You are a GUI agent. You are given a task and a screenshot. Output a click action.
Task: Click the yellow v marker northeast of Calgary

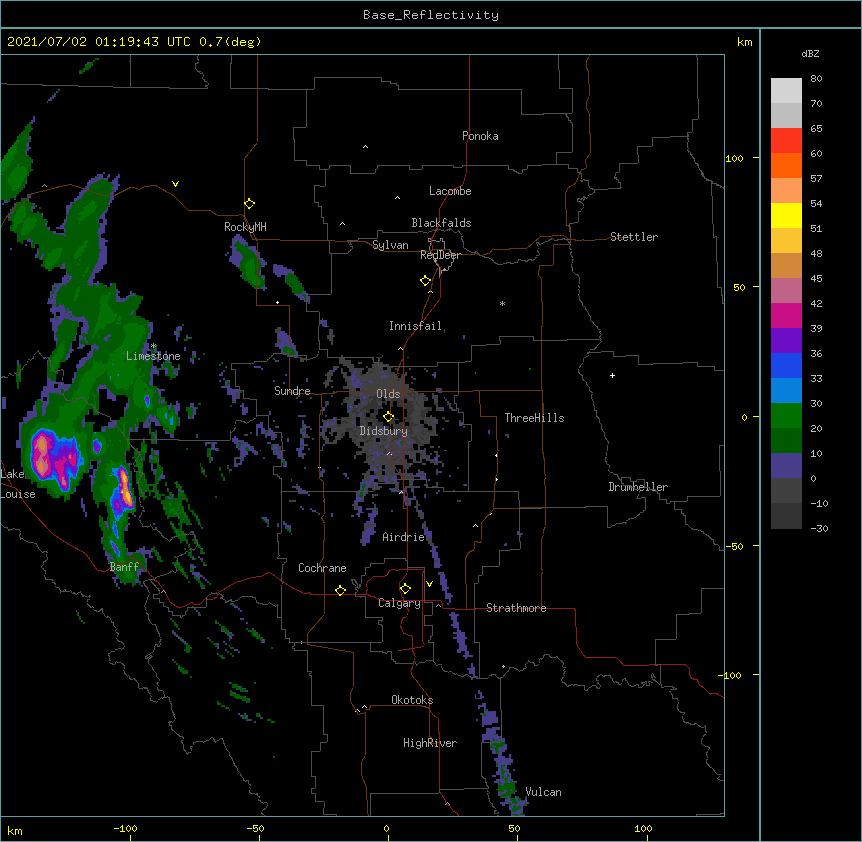pos(429,584)
